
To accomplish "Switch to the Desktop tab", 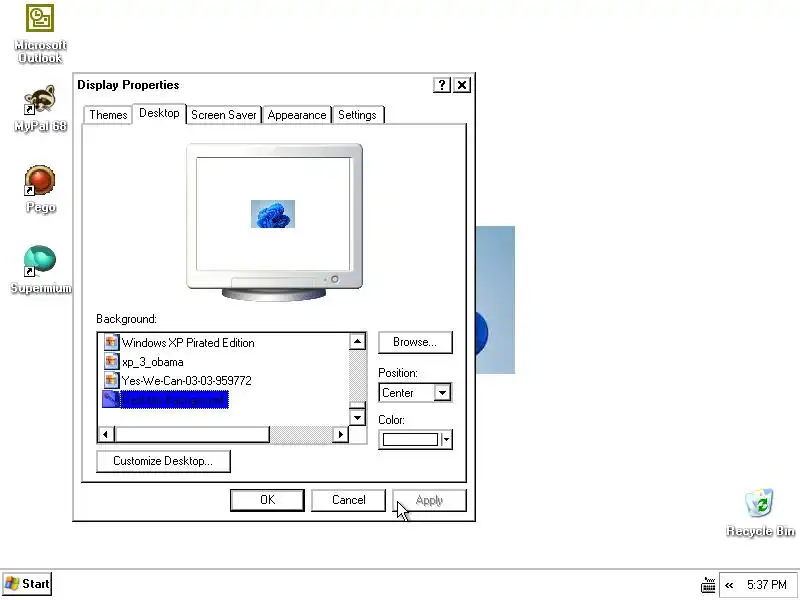I will [x=159, y=113].
